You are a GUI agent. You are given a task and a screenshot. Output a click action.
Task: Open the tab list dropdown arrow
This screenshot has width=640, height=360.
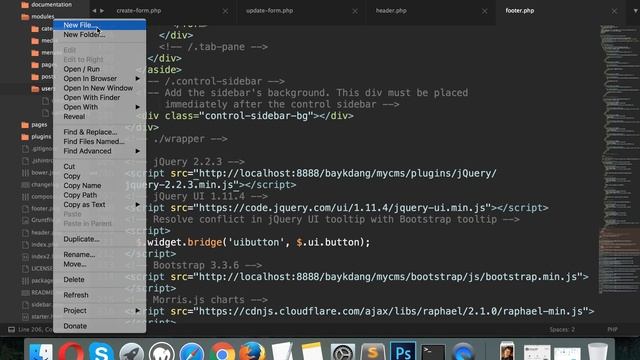636,11
